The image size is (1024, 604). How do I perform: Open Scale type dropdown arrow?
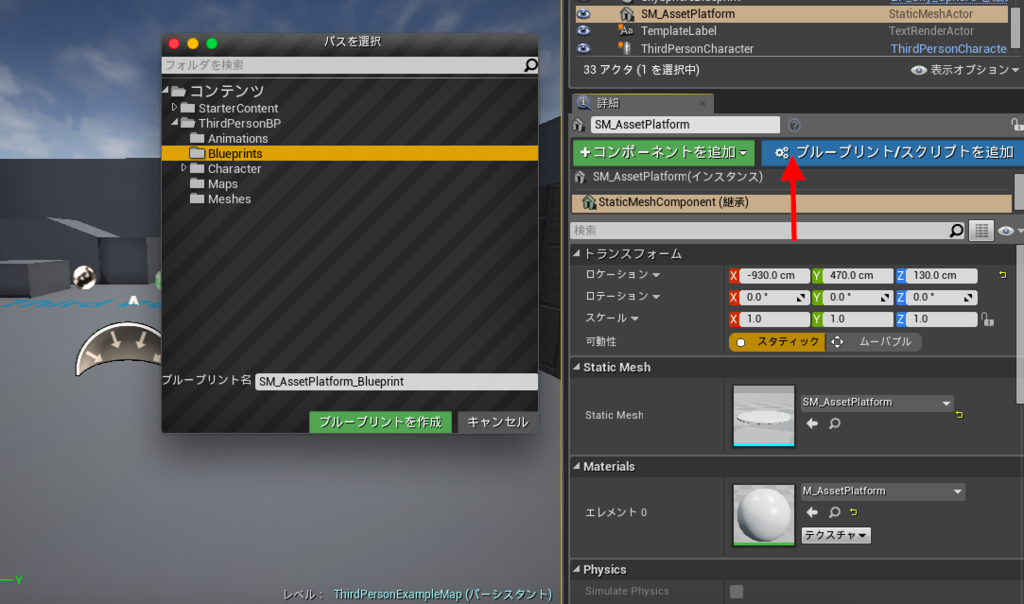tap(635, 319)
